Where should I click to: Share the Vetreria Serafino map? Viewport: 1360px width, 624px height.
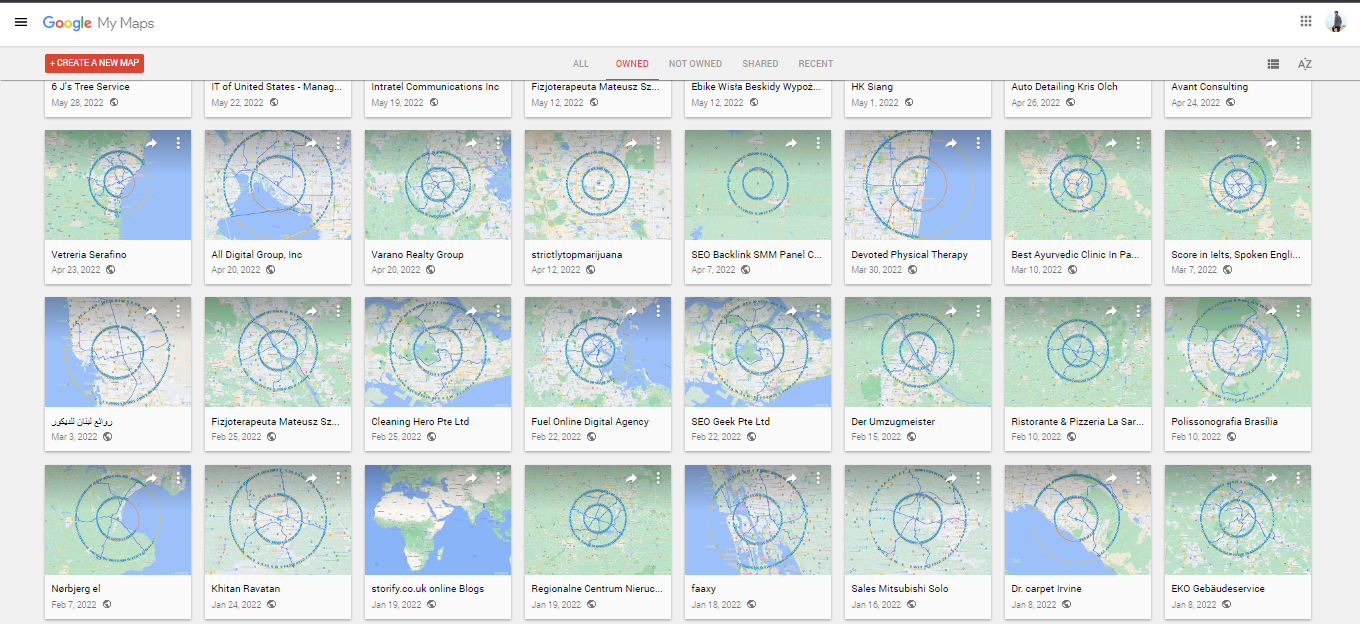click(151, 143)
